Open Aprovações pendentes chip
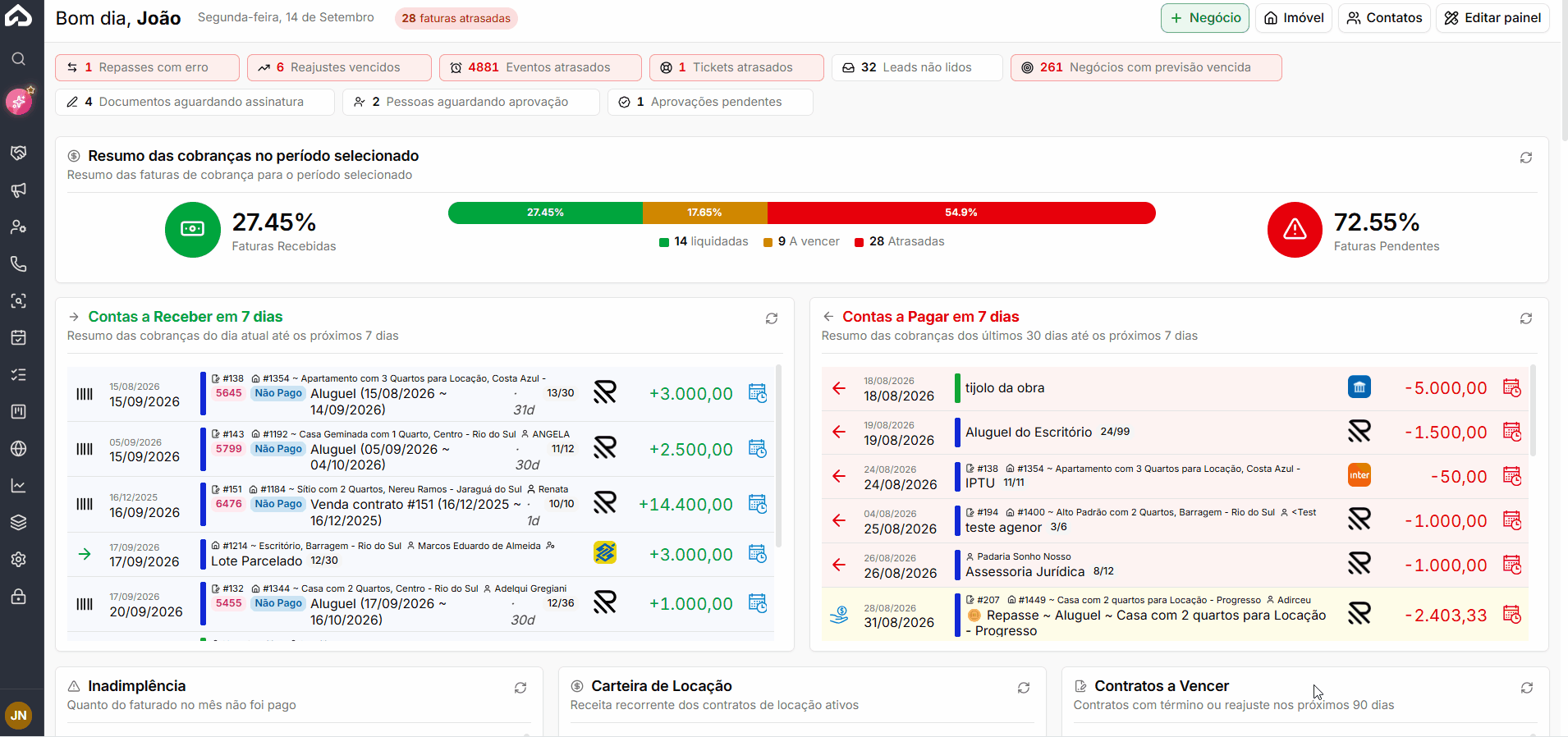The image size is (1568, 737). pyautogui.click(x=710, y=102)
